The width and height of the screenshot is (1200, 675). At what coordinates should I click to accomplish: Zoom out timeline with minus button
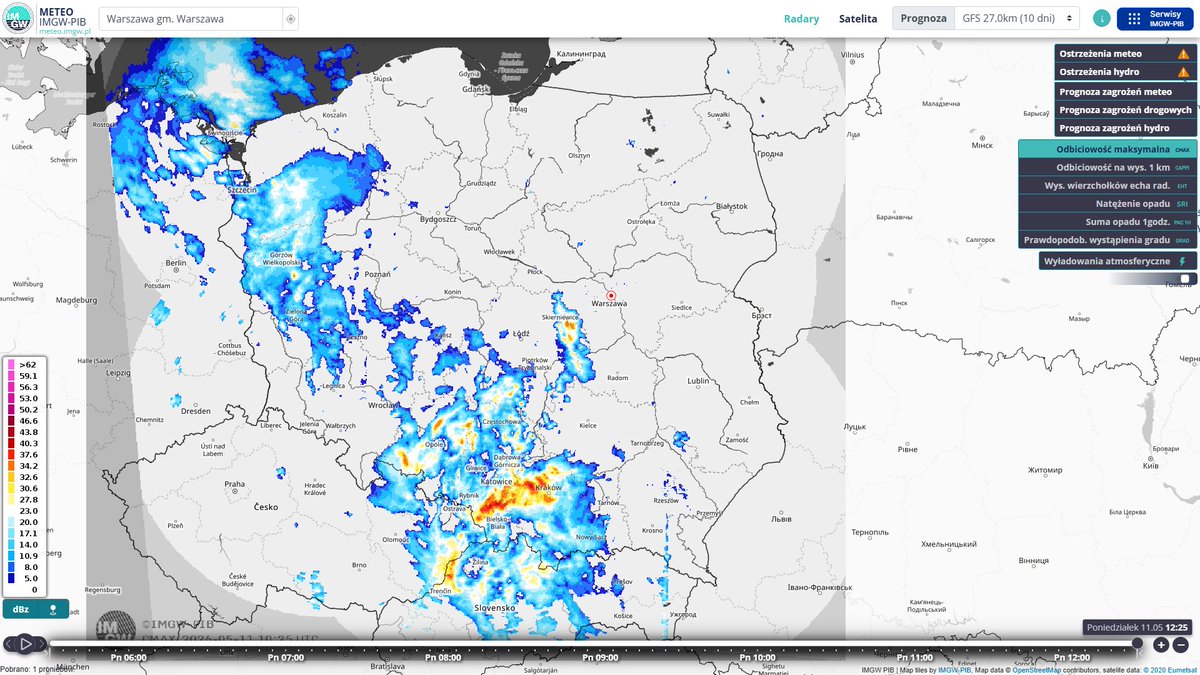click(1181, 645)
